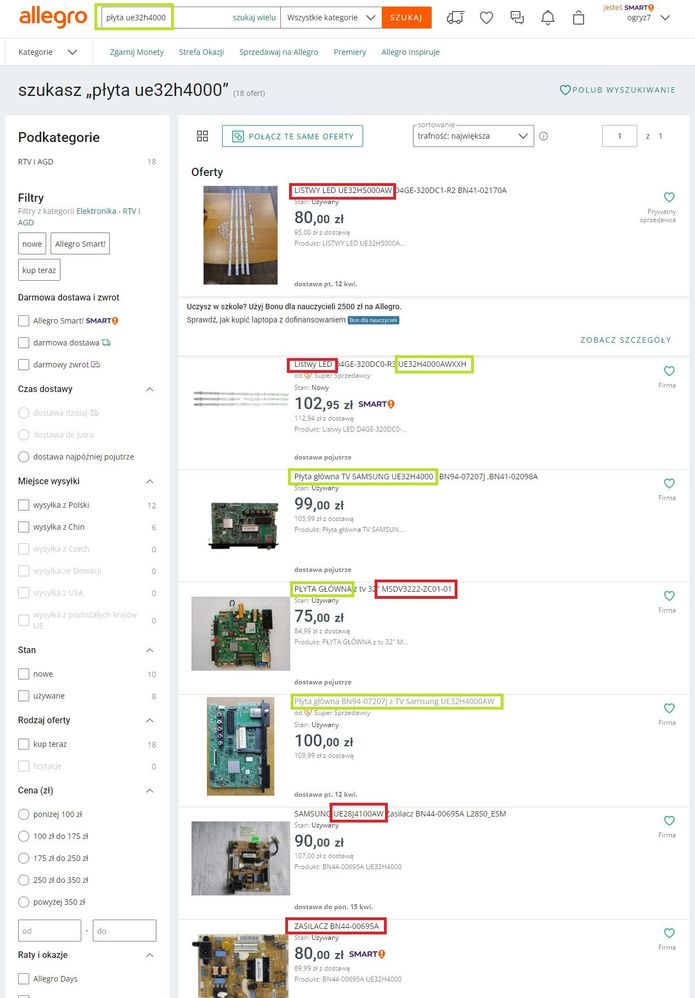The width and height of the screenshot is (695, 998).
Task: Favorite the 102,95 zł Listwy LED offer
Action: [669, 370]
